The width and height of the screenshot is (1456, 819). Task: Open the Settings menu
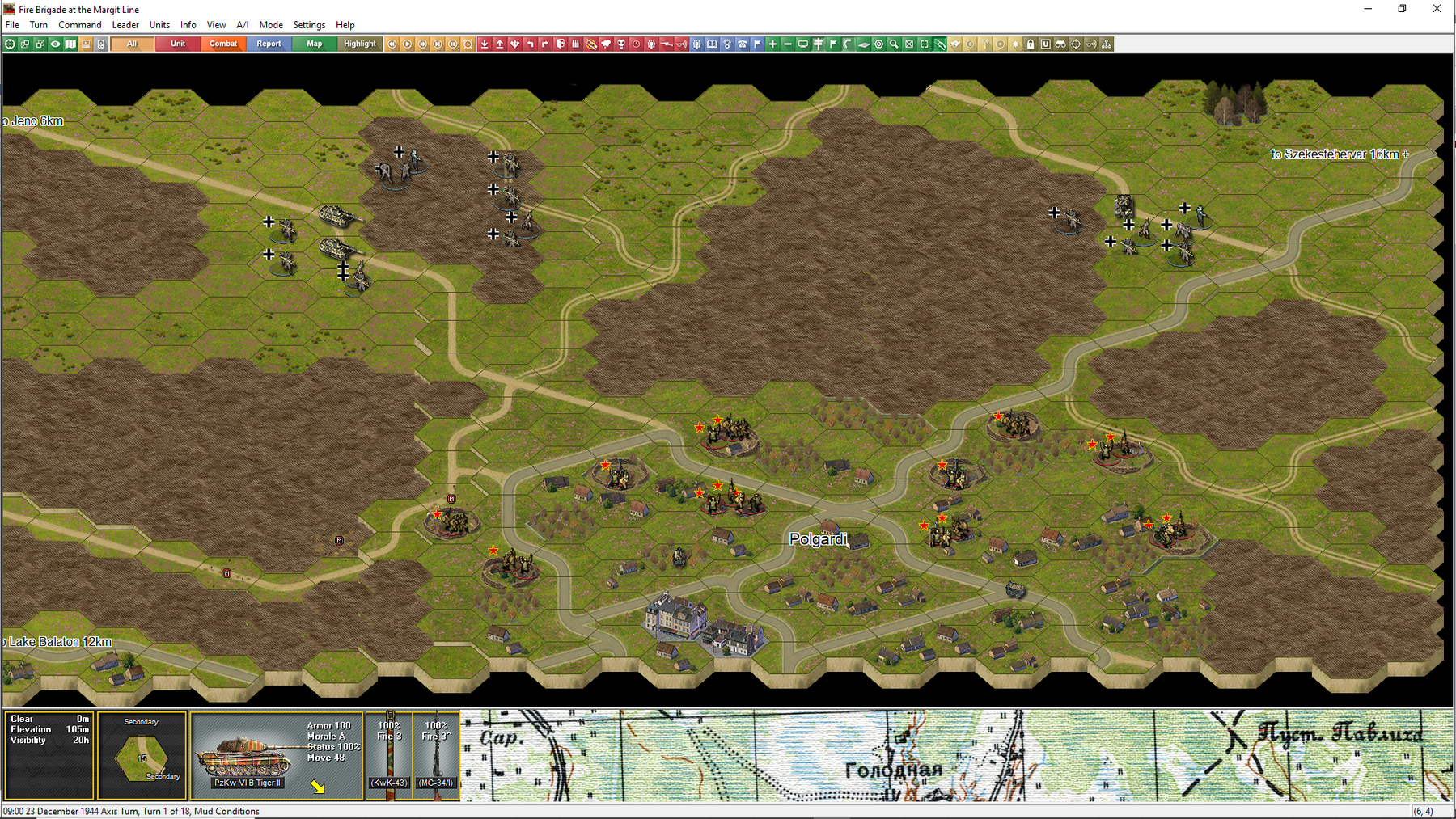309,25
